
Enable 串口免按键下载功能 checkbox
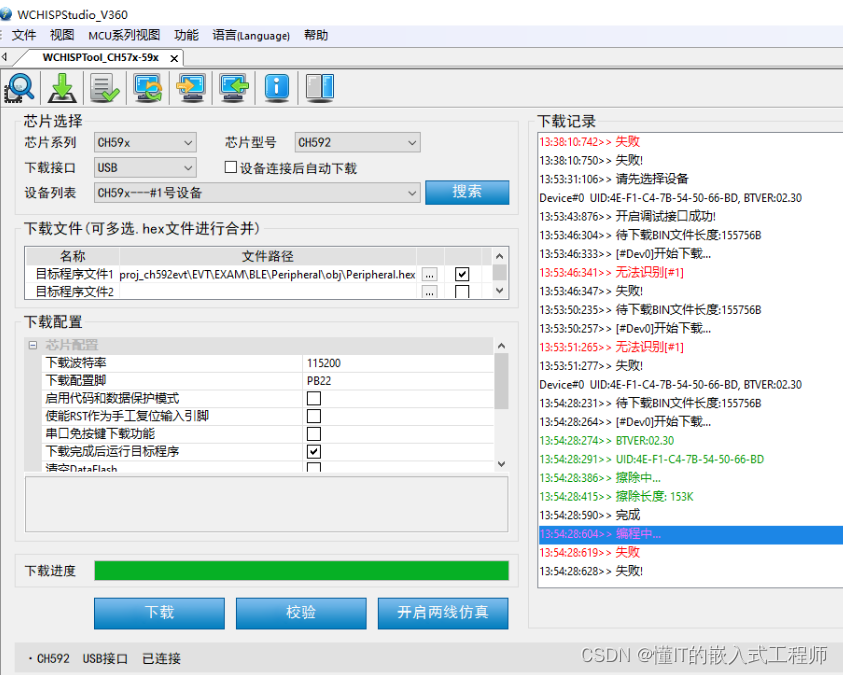tap(314, 434)
